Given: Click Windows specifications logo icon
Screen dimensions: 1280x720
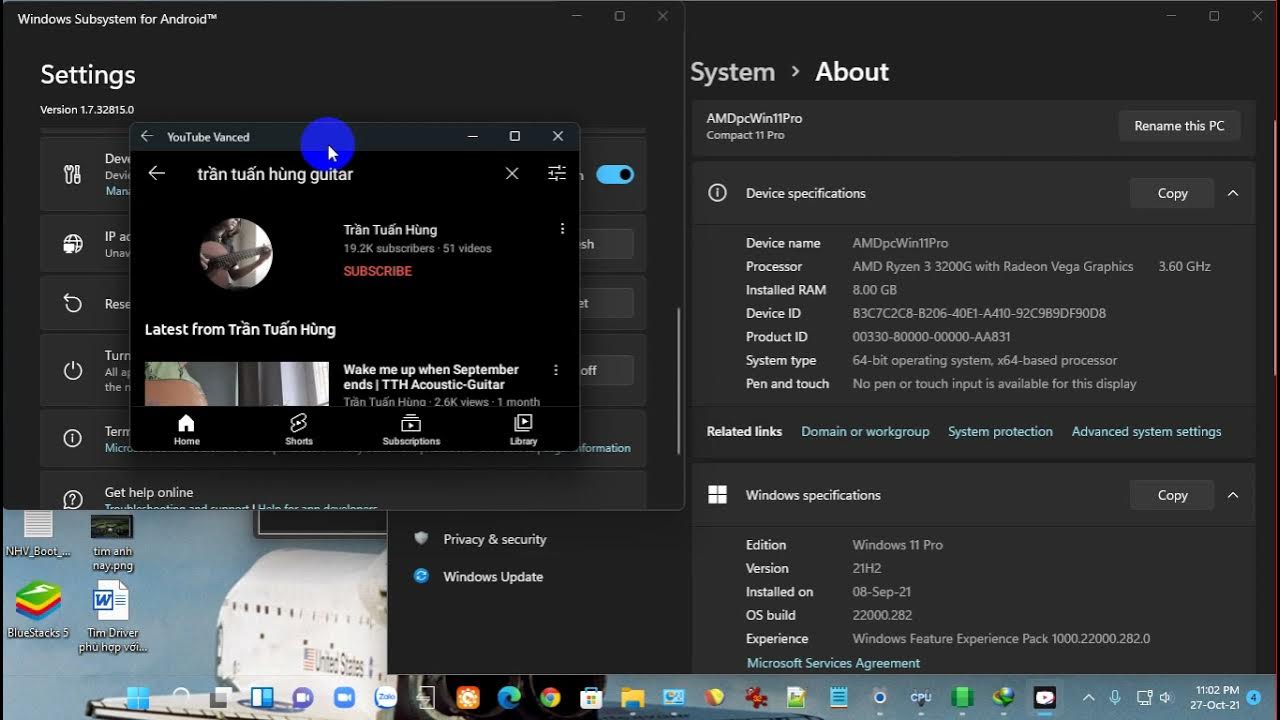Looking at the screenshot, I should tap(717, 495).
